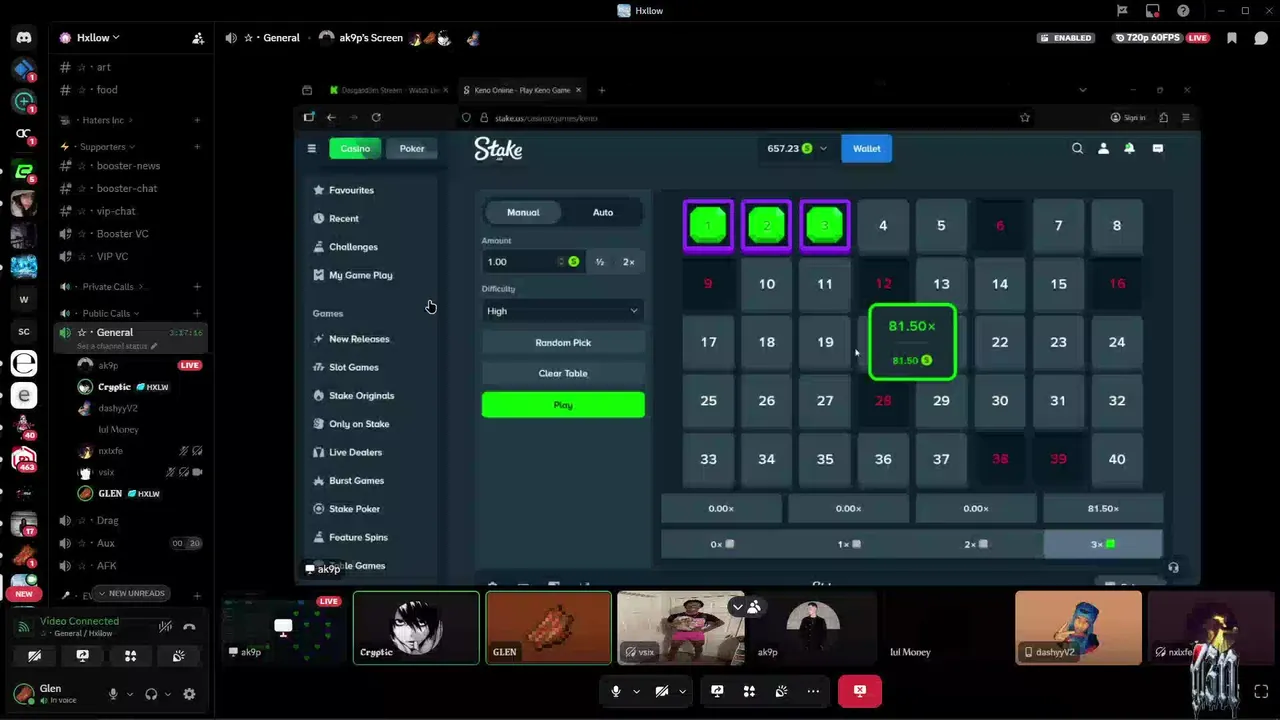Open the Stake notifications bell icon

tap(1129, 148)
